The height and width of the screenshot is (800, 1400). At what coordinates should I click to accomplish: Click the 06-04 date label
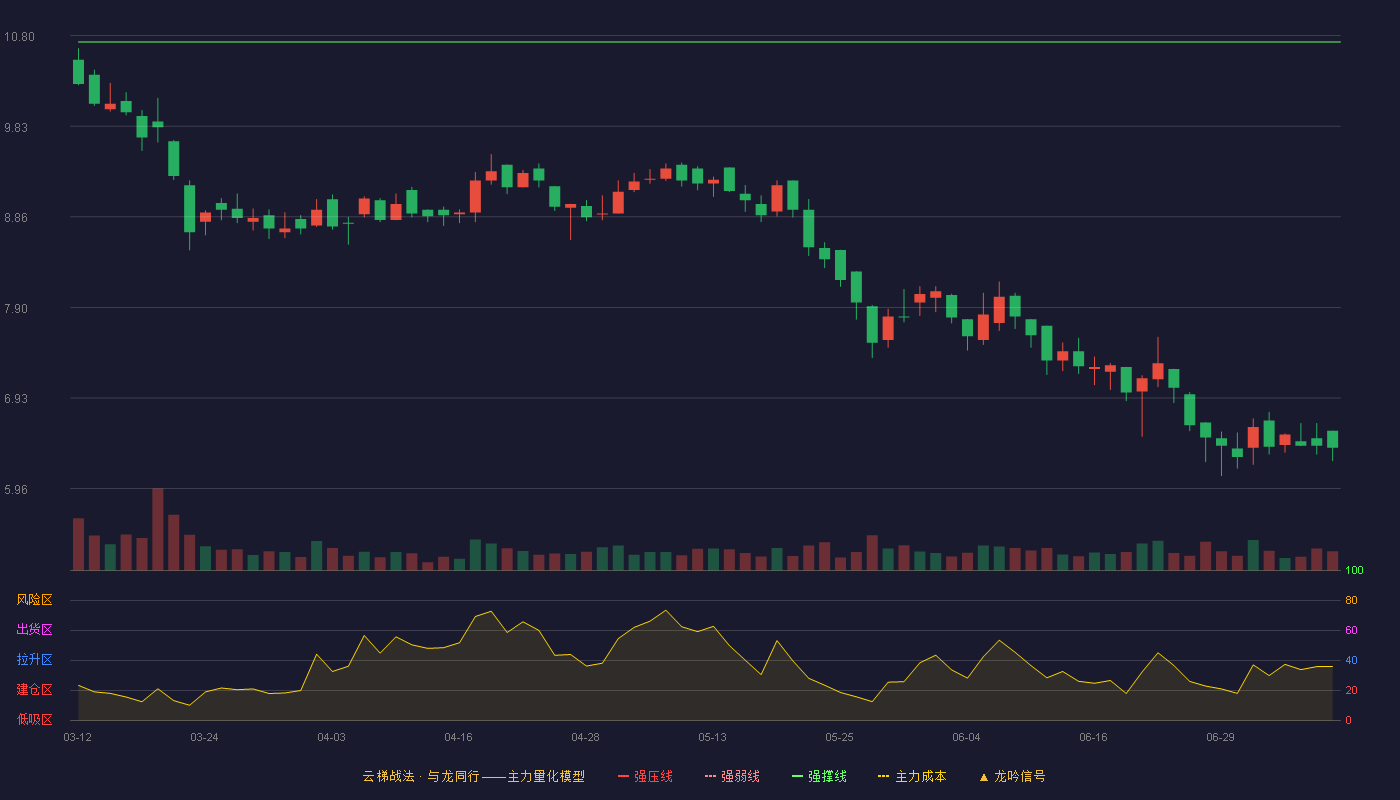966,737
